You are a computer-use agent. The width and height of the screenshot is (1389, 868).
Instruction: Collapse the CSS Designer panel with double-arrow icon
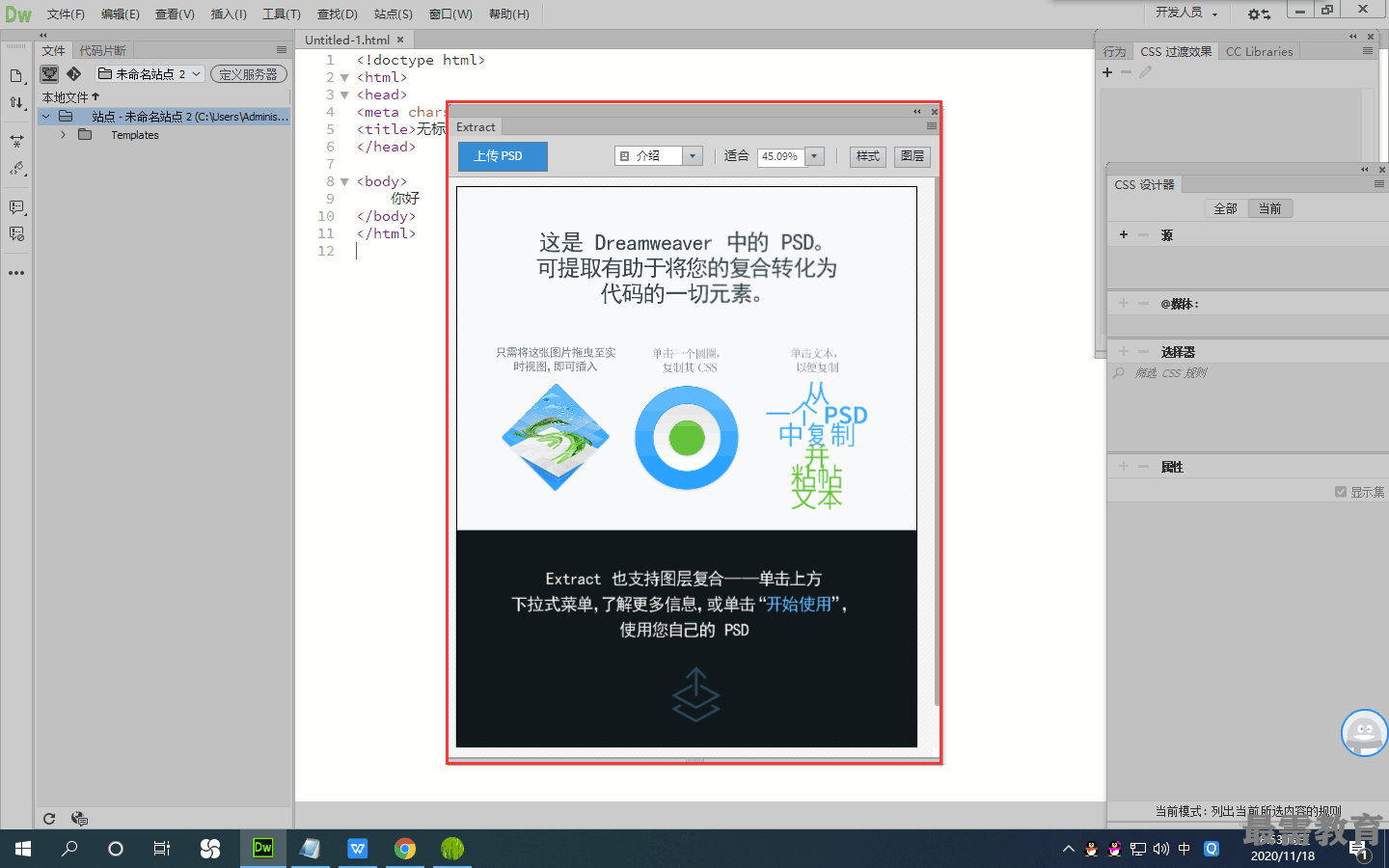pyautogui.click(x=1364, y=169)
